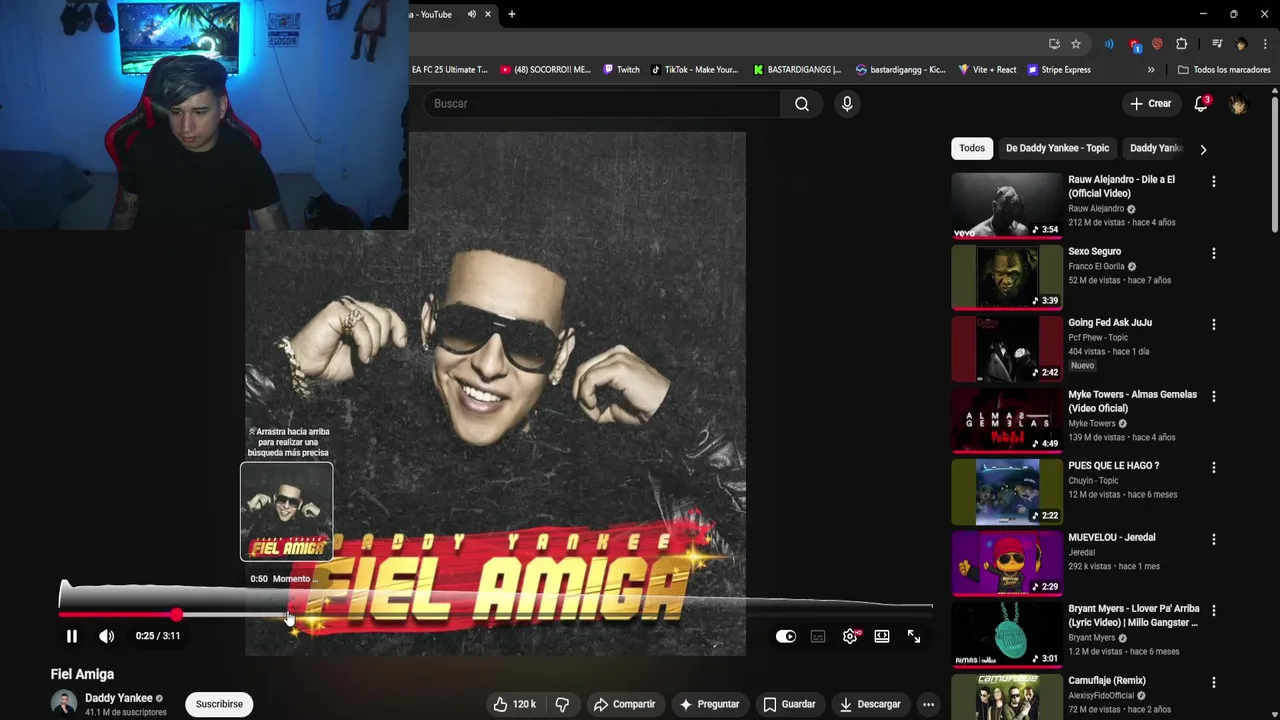Start voice search with microphone icon
The height and width of the screenshot is (720, 1280).
pos(847,104)
